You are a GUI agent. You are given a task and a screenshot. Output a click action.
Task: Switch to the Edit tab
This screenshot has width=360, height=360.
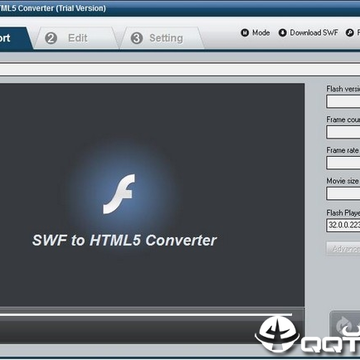[x=76, y=38]
